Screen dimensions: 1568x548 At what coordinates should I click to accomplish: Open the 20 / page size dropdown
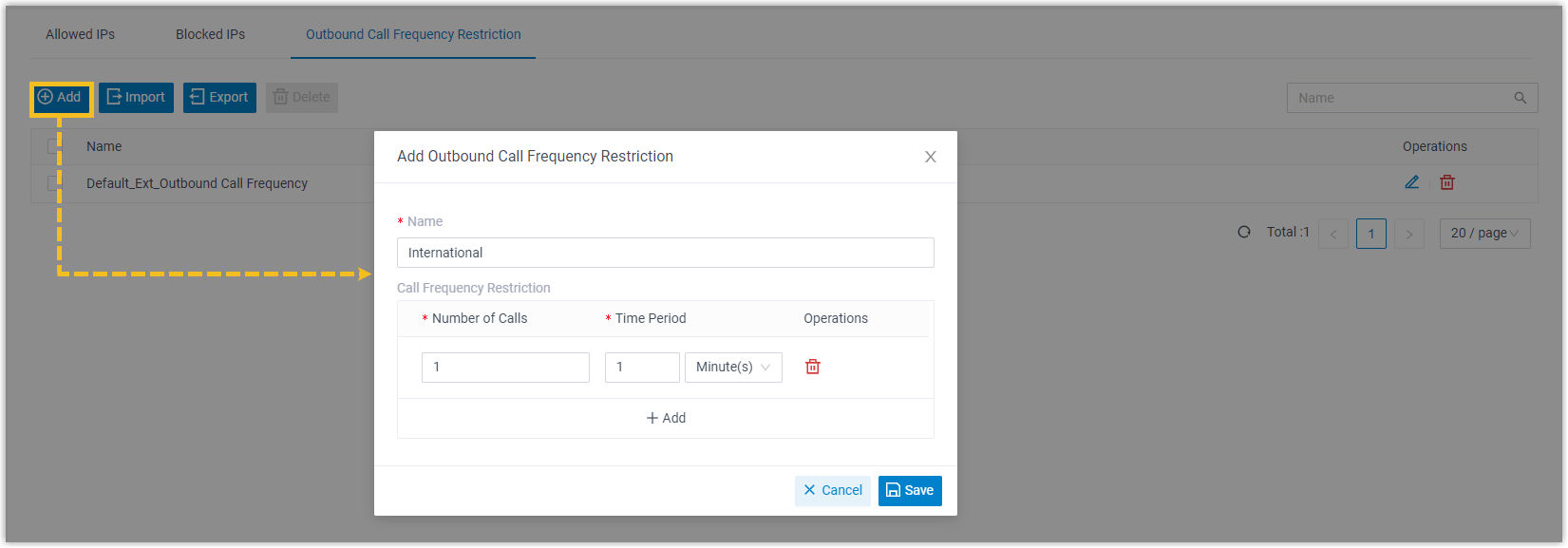point(1485,234)
